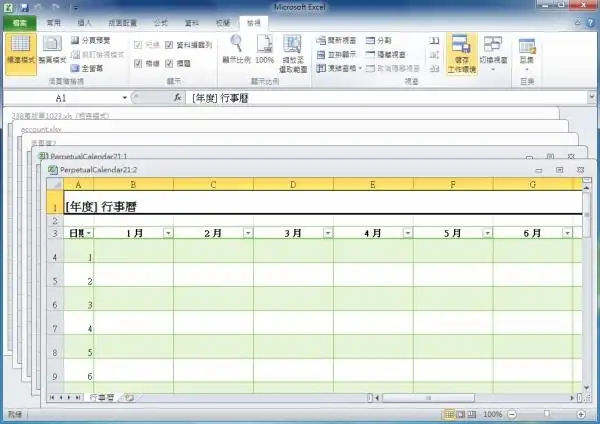Click Zoom to Selection (縮放至選取範圍)
Screen dimensions: 600x424
point(293,54)
